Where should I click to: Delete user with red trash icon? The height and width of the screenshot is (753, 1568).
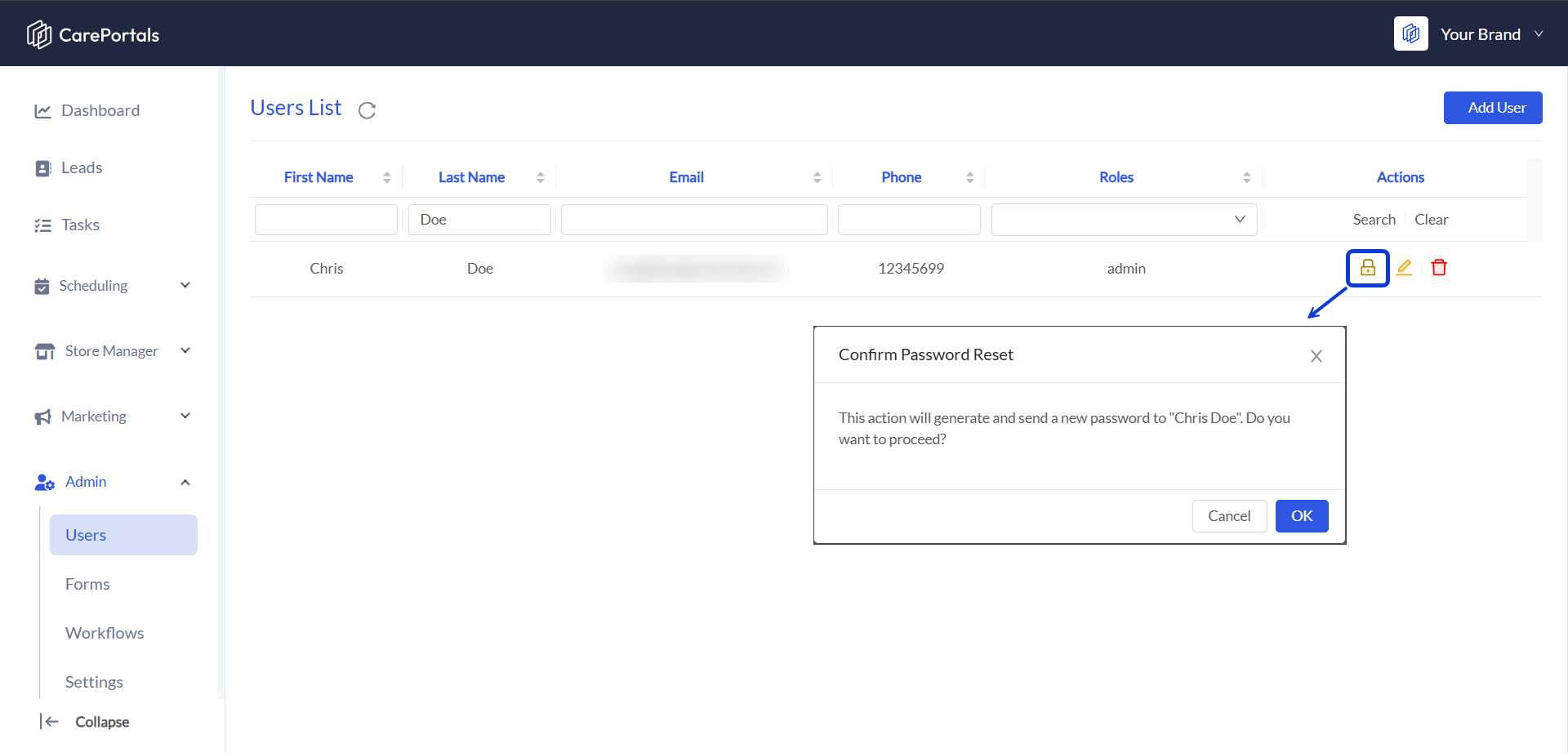tap(1439, 268)
